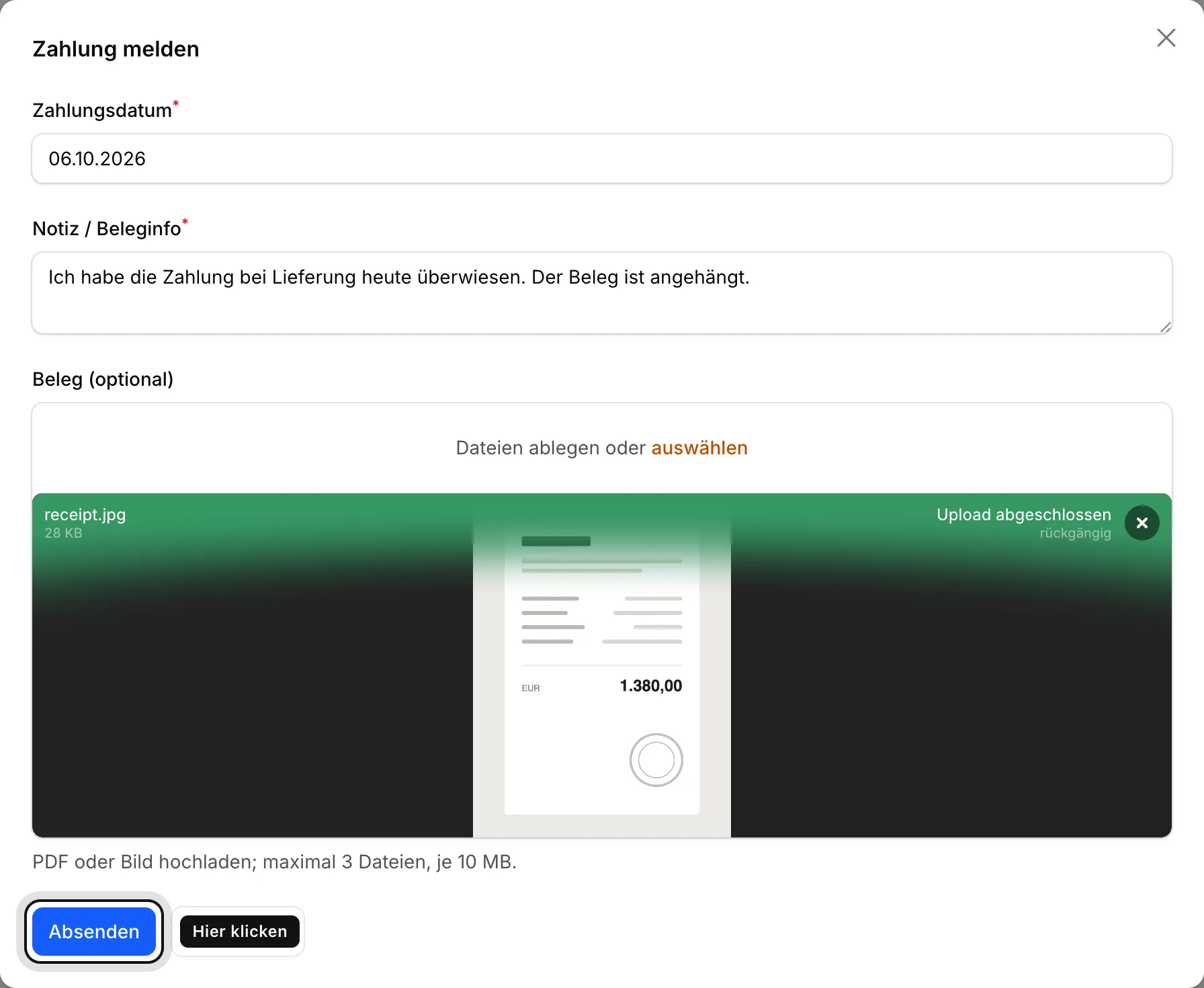Click the Notiz / Beleginfo label
This screenshot has height=988, width=1204.
click(x=107, y=229)
